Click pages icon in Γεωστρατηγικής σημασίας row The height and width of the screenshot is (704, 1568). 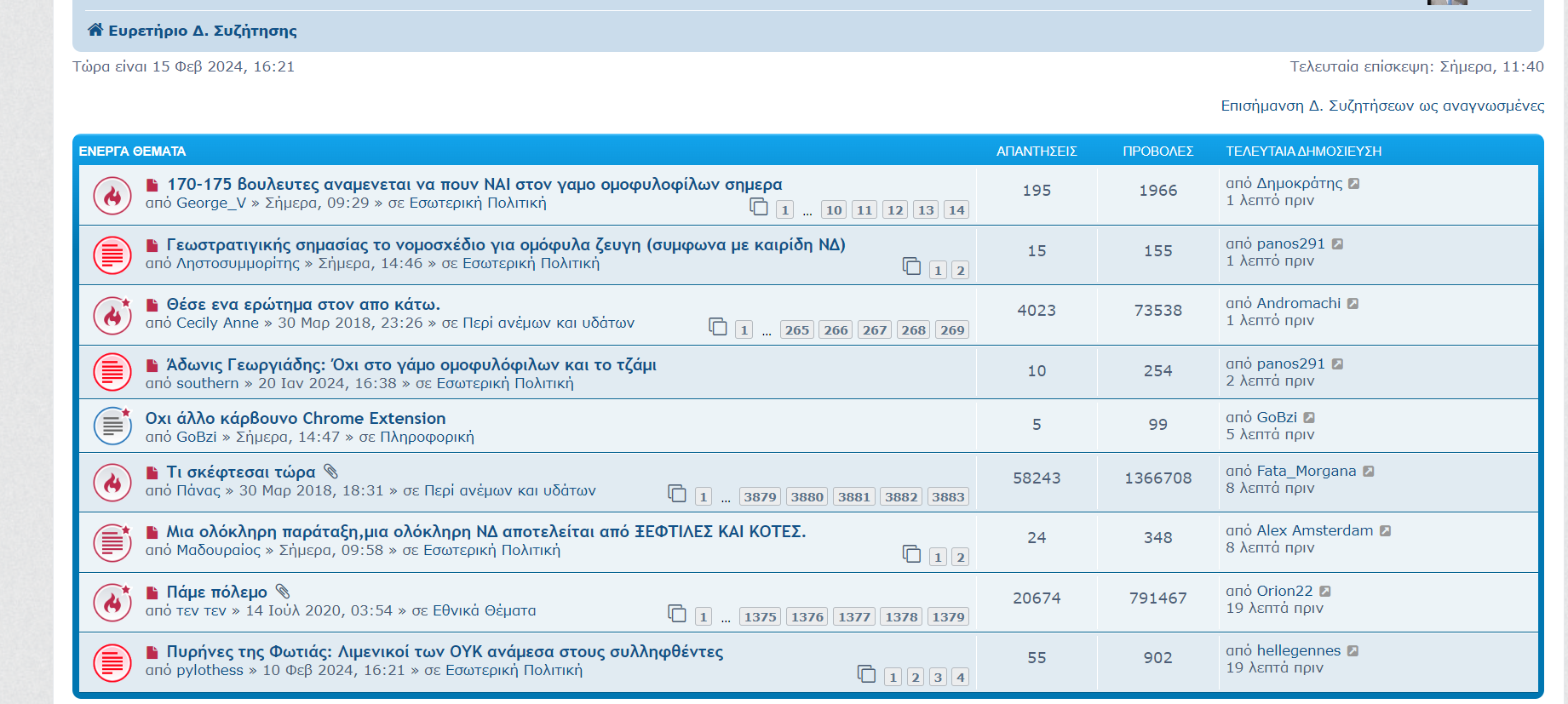(911, 266)
